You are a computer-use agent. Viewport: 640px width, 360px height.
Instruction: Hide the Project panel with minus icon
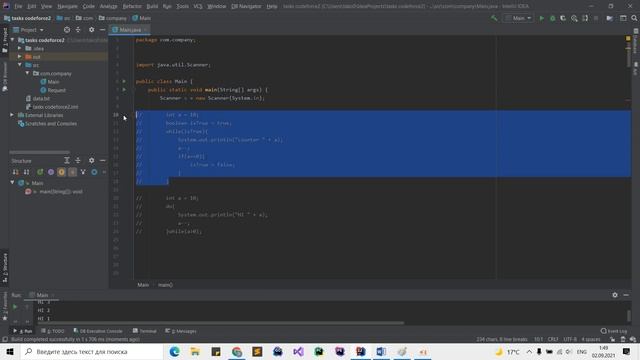(x=102, y=30)
